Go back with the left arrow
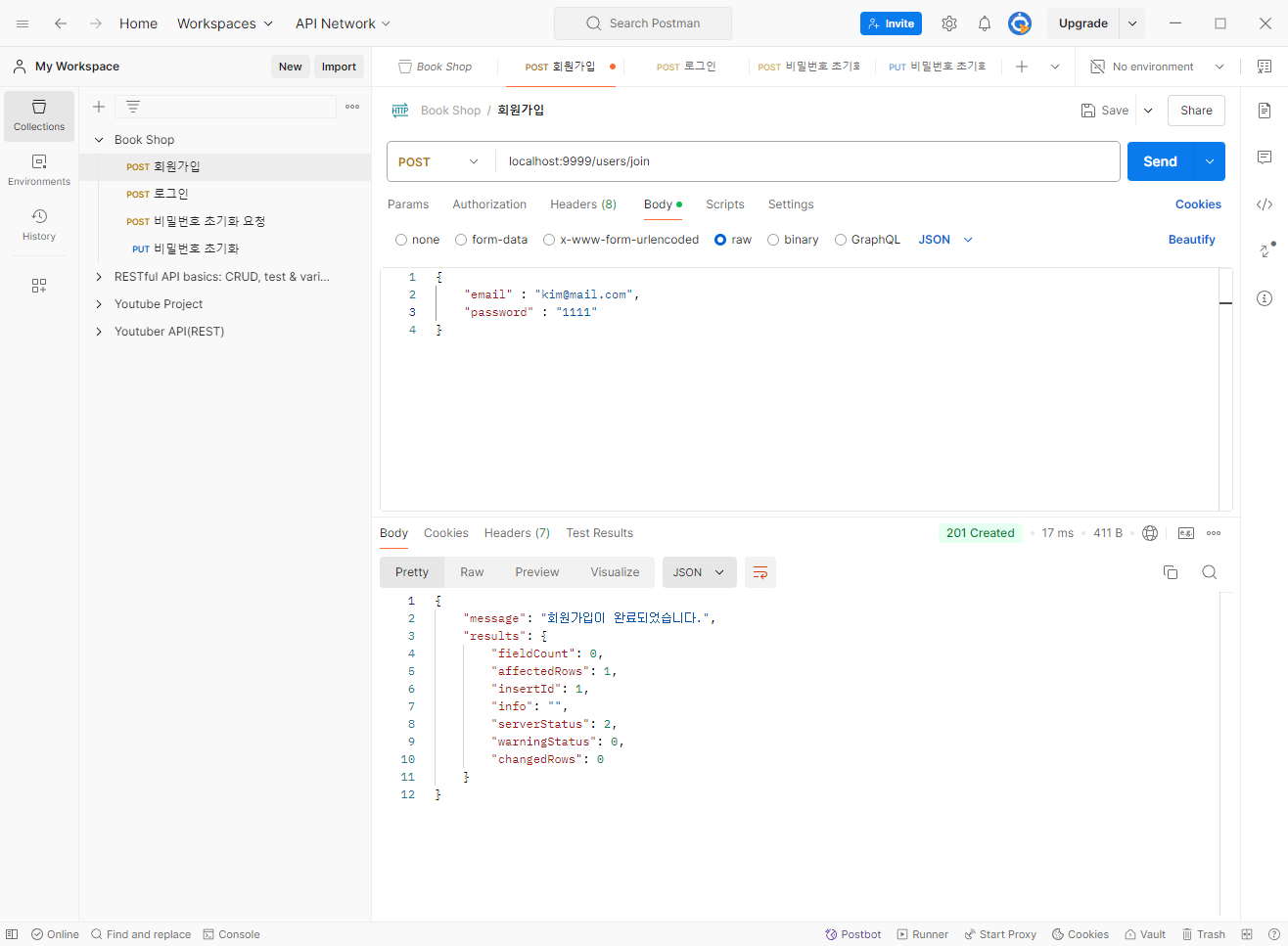1288x946 pixels. 61,23
